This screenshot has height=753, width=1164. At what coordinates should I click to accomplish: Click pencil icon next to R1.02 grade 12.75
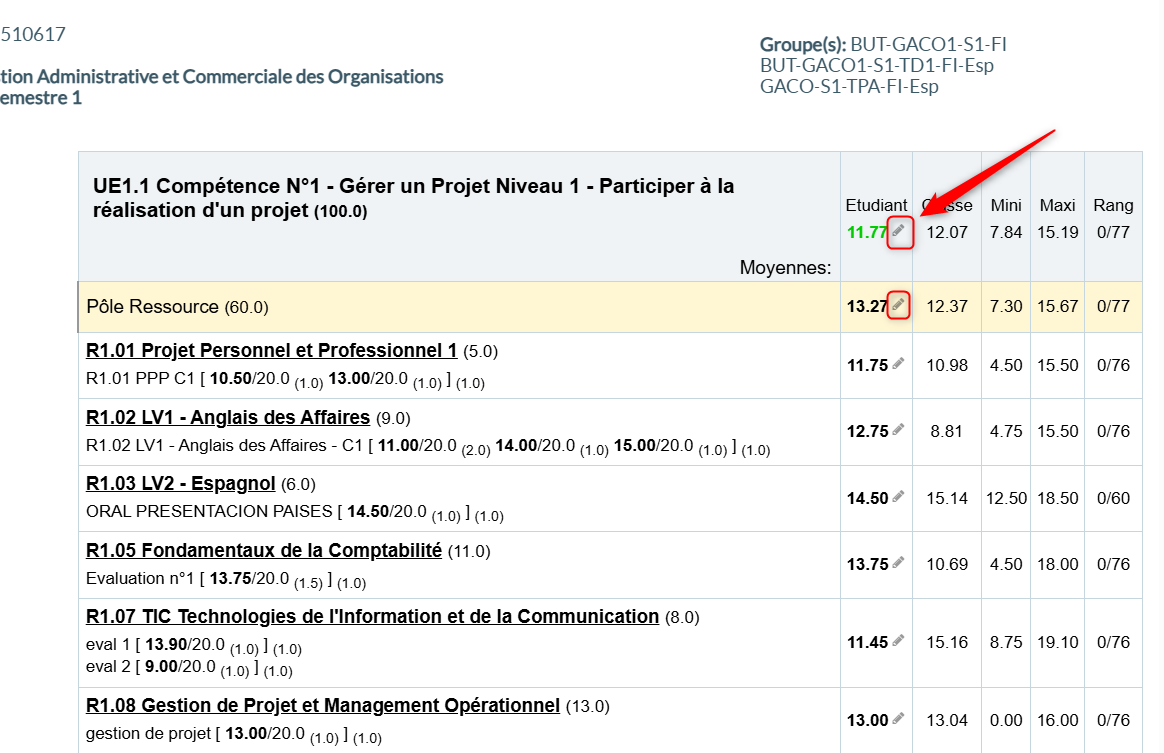coord(898,431)
